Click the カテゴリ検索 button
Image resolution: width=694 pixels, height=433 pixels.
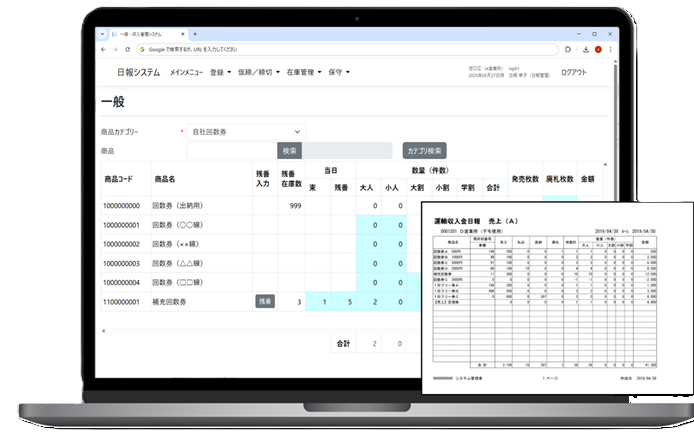(424, 151)
